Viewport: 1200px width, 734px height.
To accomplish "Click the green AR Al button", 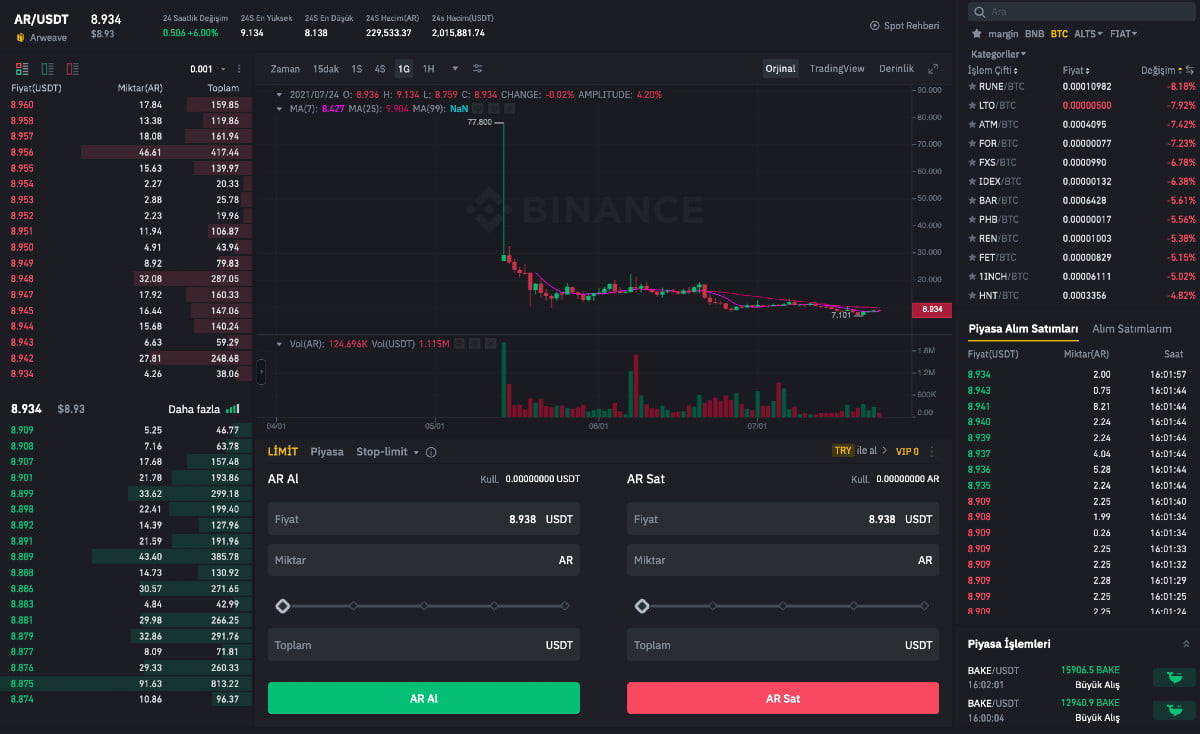I will point(423,698).
